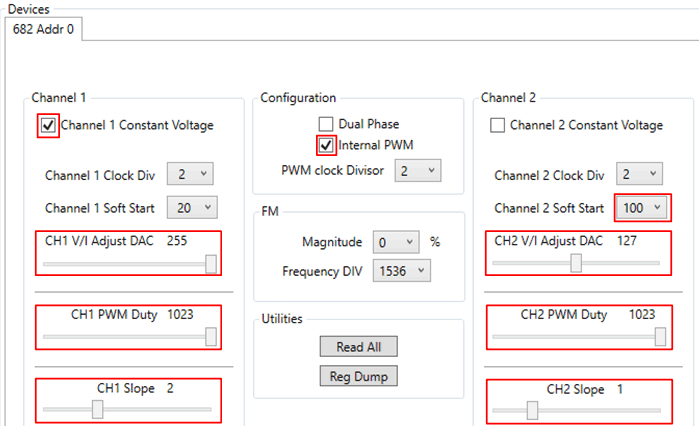Switch to the 682 Addr 0 tab
Image resolution: width=699 pixels, height=426 pixels.
pos(43,29)
